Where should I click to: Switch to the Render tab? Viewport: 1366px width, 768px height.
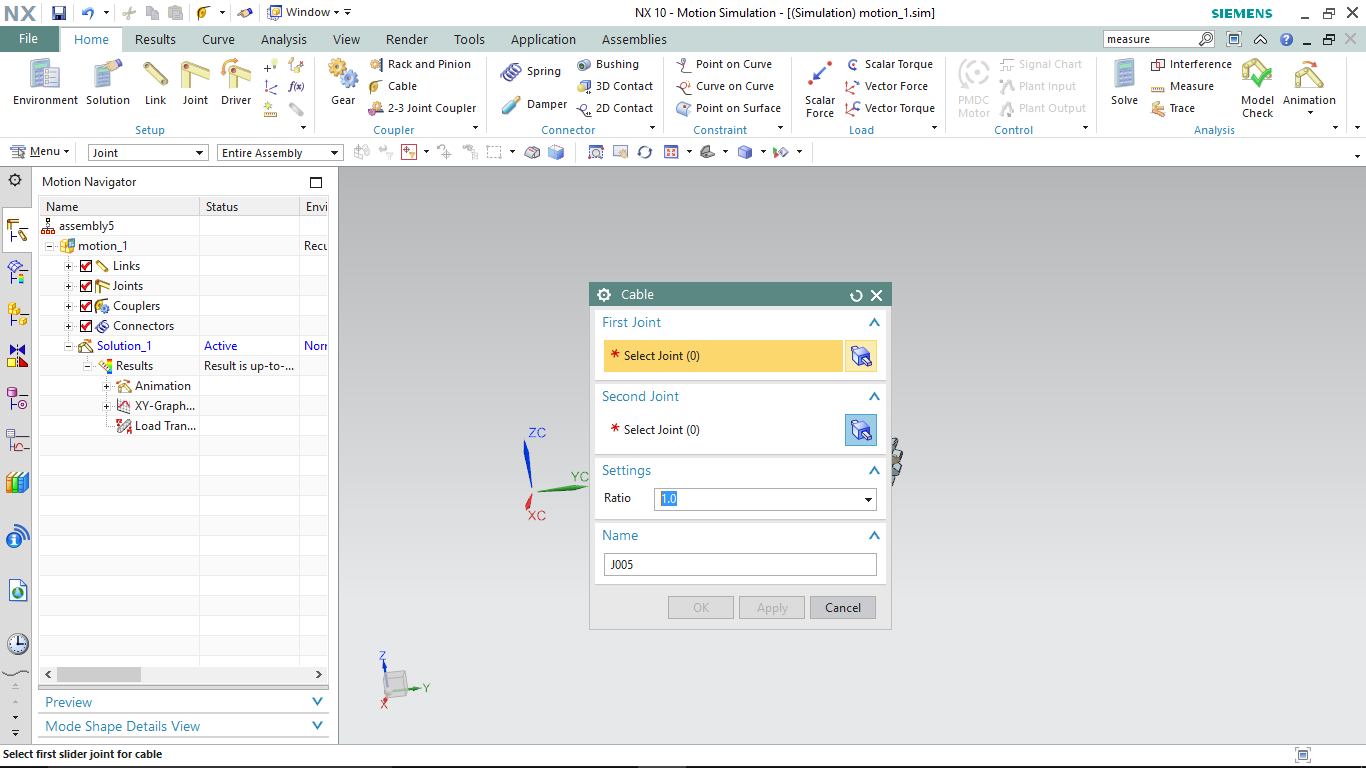tap(407, 40)
